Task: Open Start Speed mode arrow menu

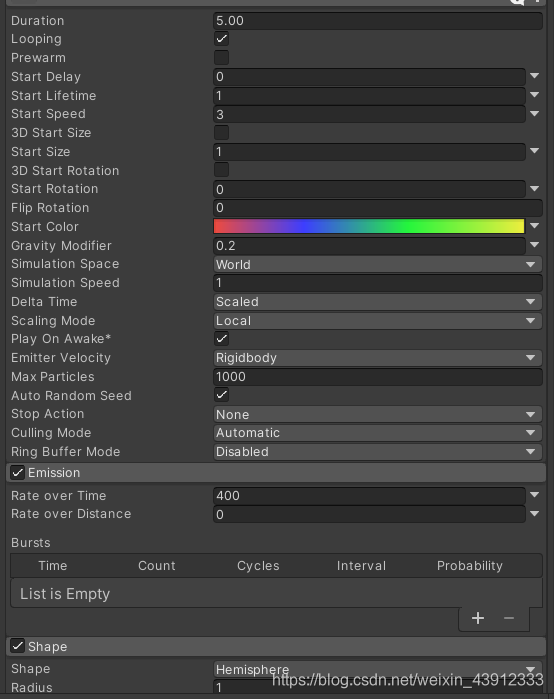Action: coord(534,114)
